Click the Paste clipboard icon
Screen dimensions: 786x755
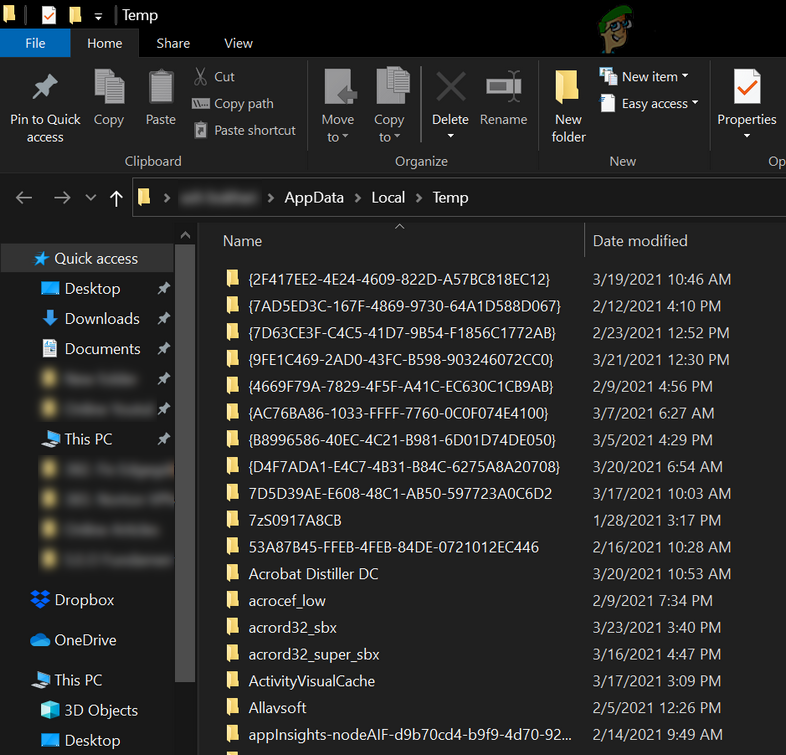(161, 88)
